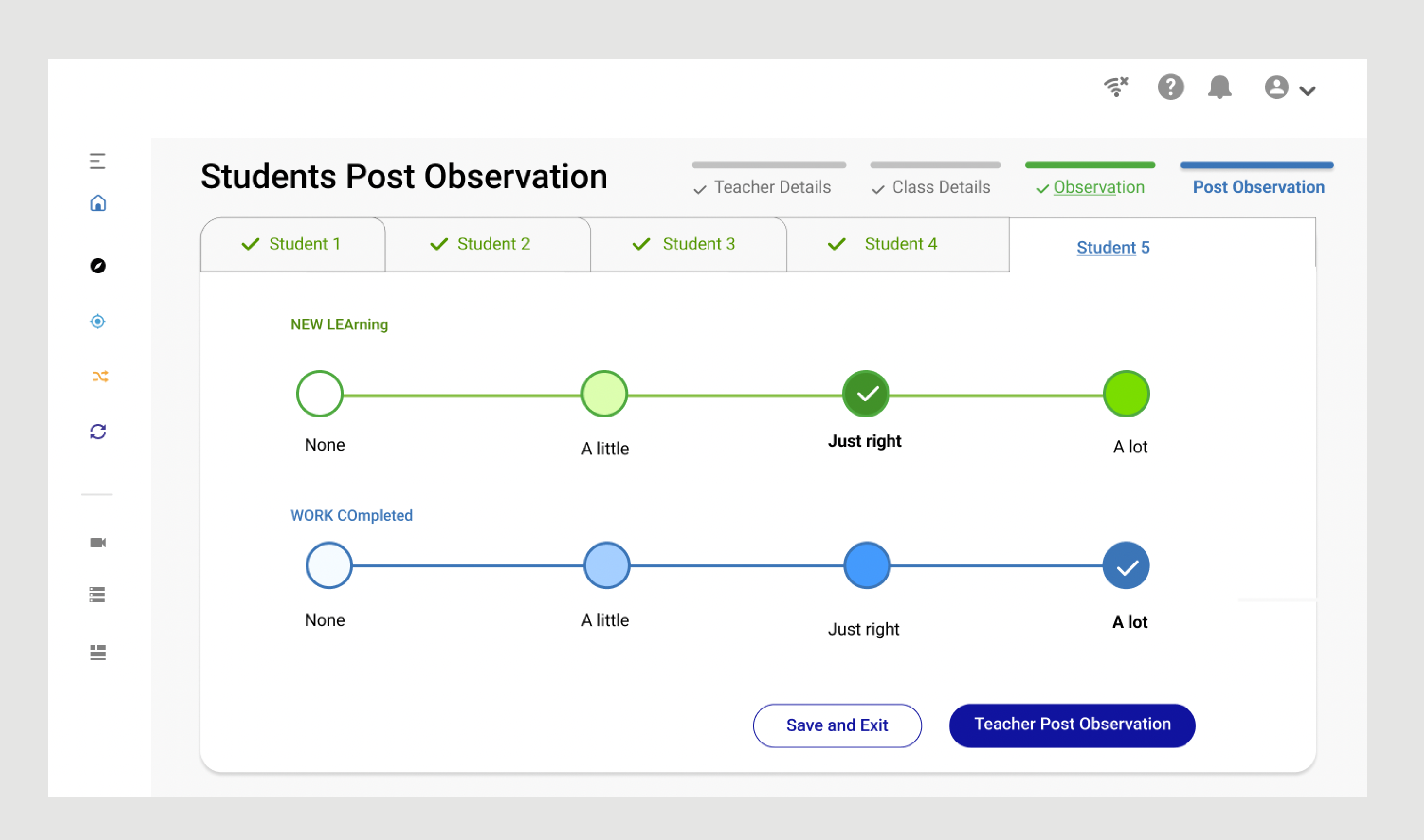Click the purple refresh sync icon
1424x840 pixels.
[x=98, y=432]
